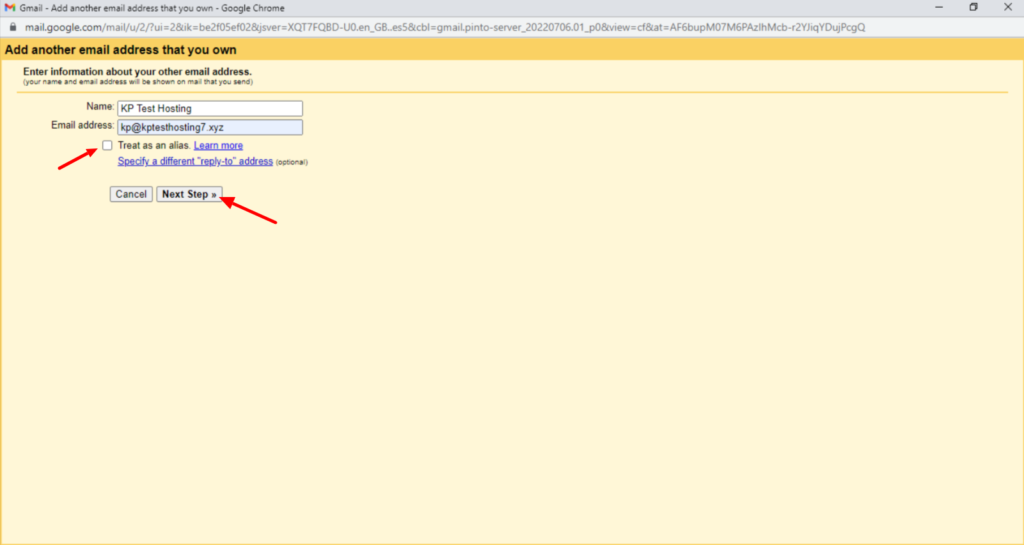Minimize the Chrome popup window
Image resolution: width=1024 pixels, height=545 pixels.
(x=939, y=8)
